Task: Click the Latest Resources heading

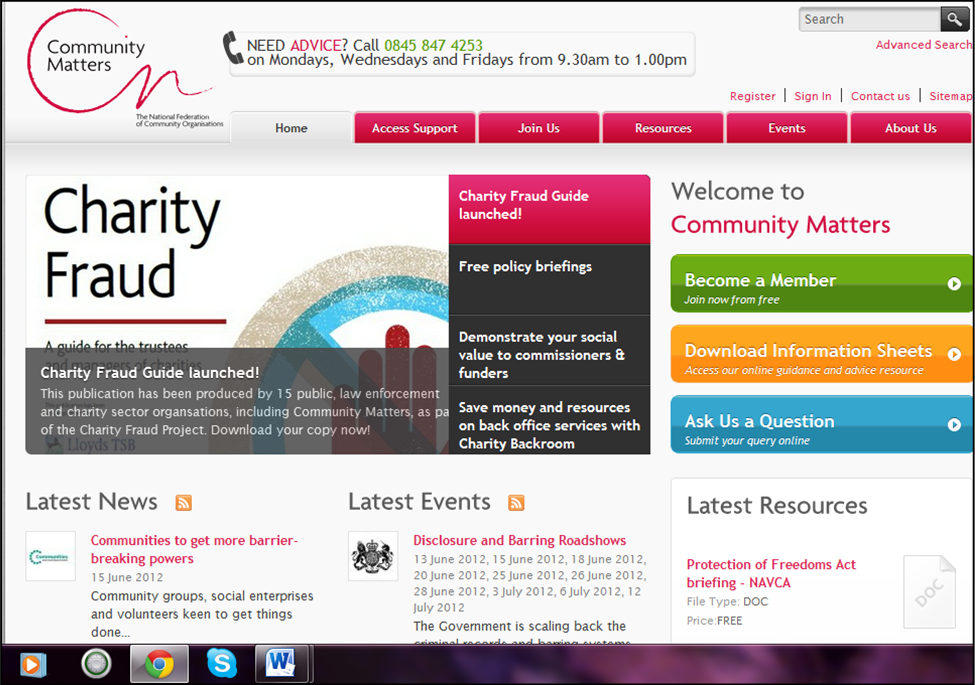Action: coord(777,506)
